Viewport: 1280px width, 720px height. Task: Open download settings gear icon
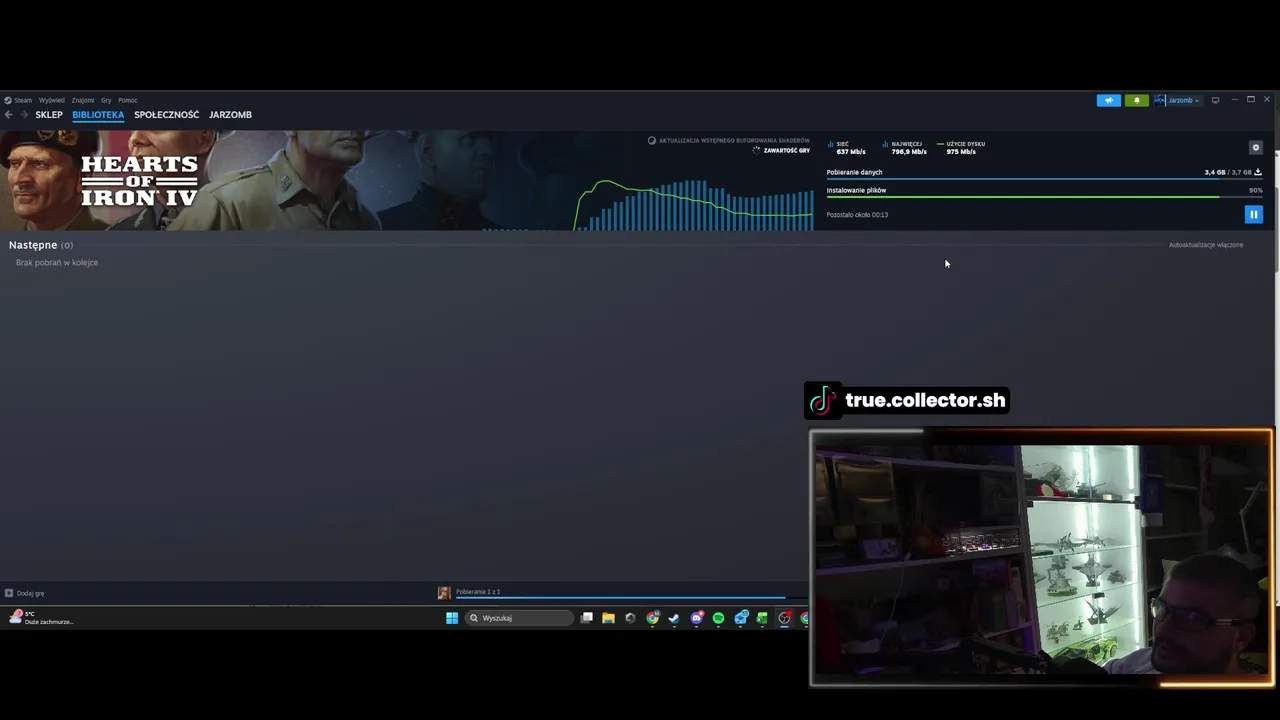pos(1256,148)
